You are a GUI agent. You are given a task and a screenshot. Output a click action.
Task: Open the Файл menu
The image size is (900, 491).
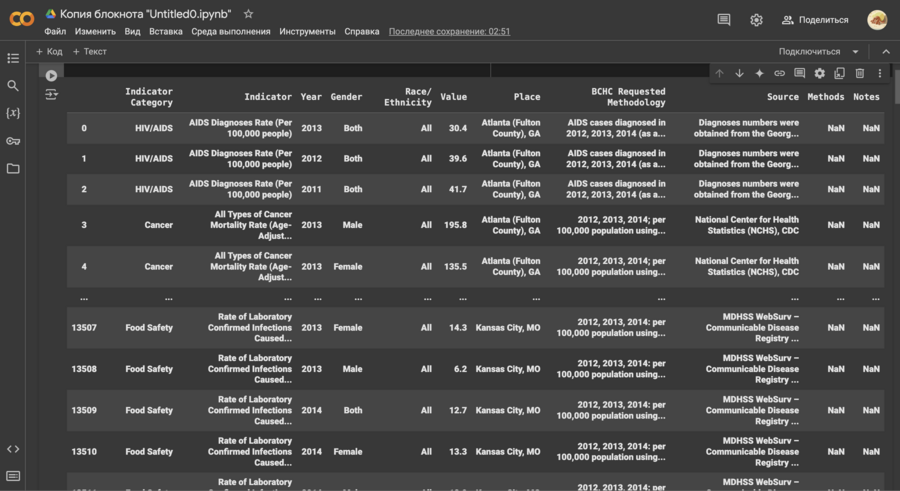(55, 32)
